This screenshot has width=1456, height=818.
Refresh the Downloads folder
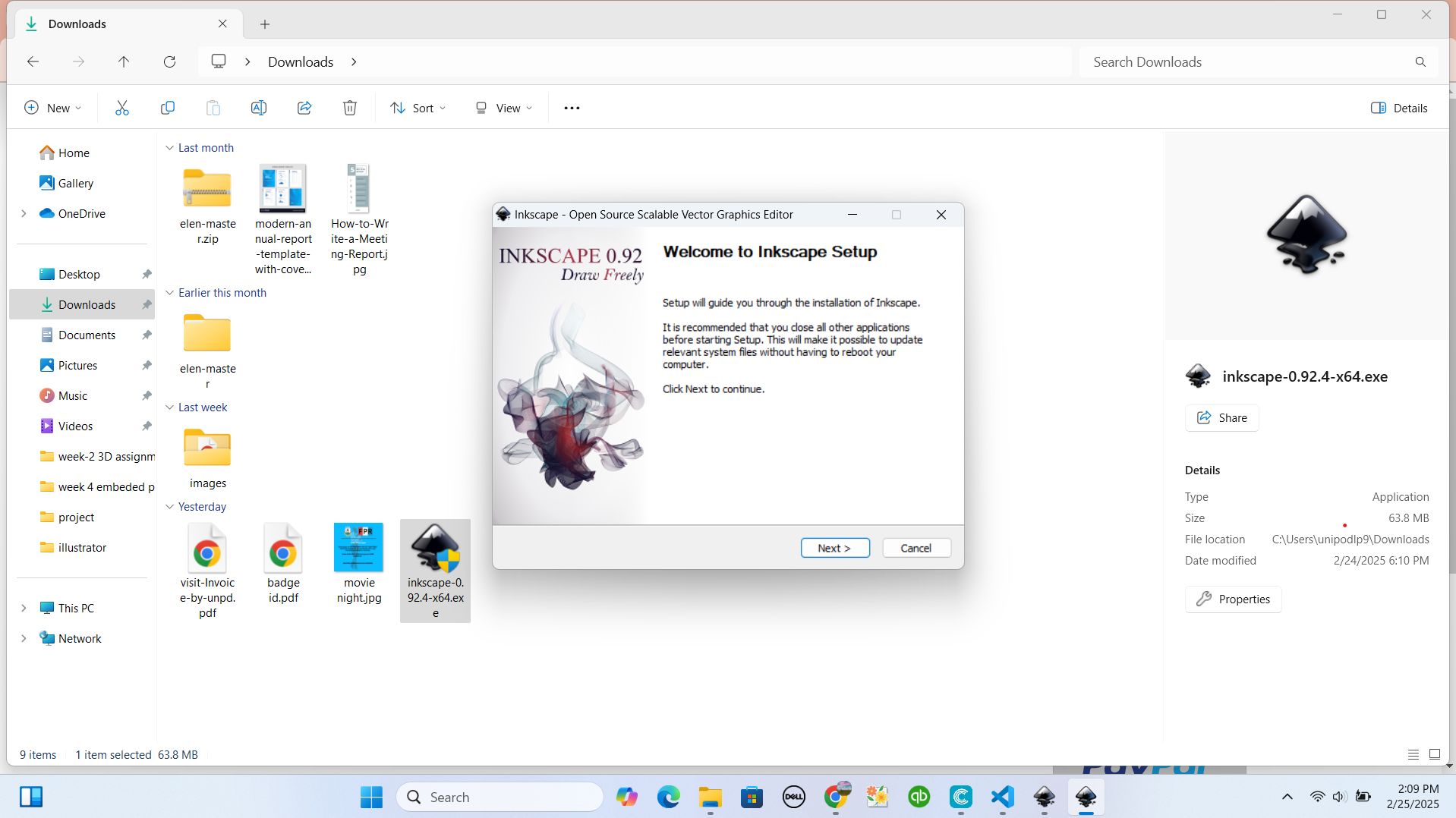coord(170,61)
